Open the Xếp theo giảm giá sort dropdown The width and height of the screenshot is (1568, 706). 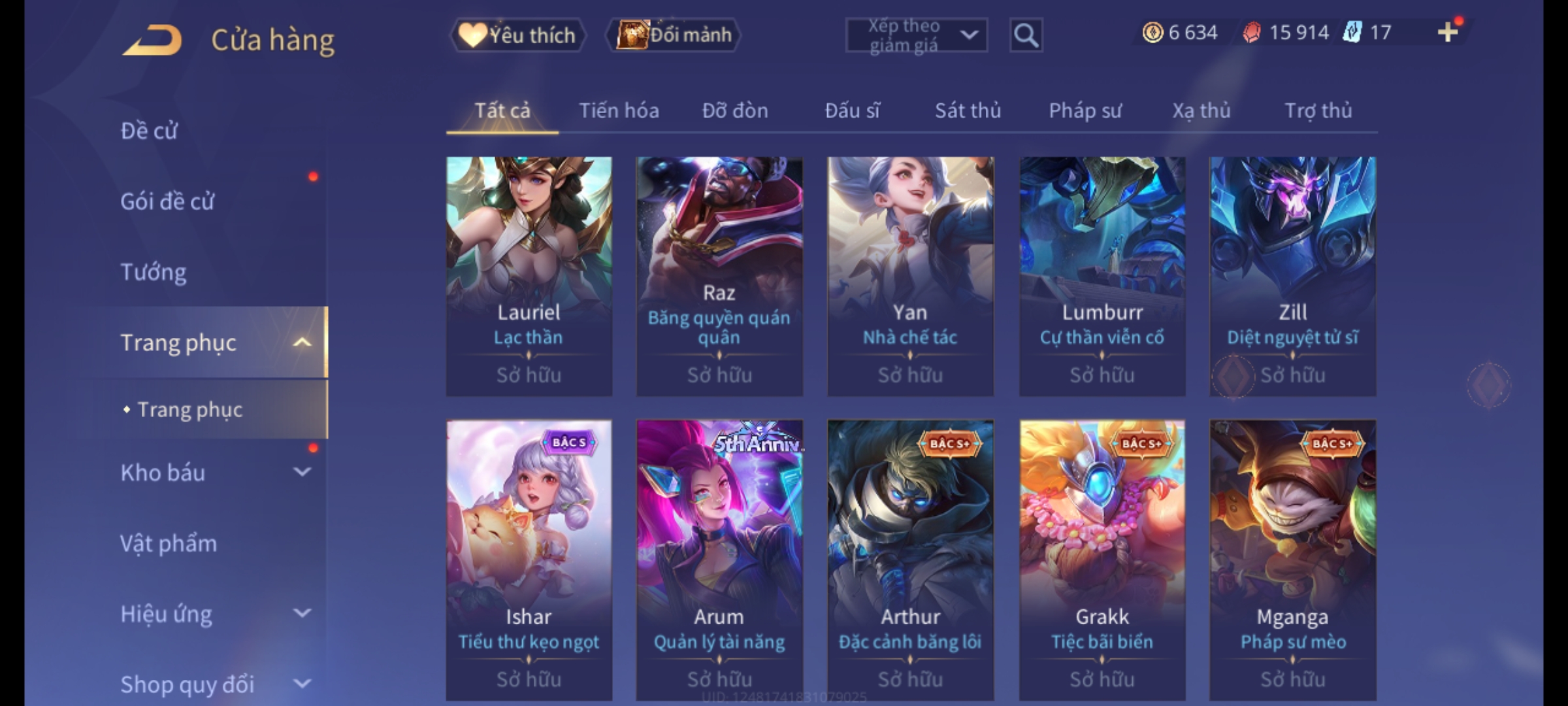pyautogui.click(x=917, y=35)
